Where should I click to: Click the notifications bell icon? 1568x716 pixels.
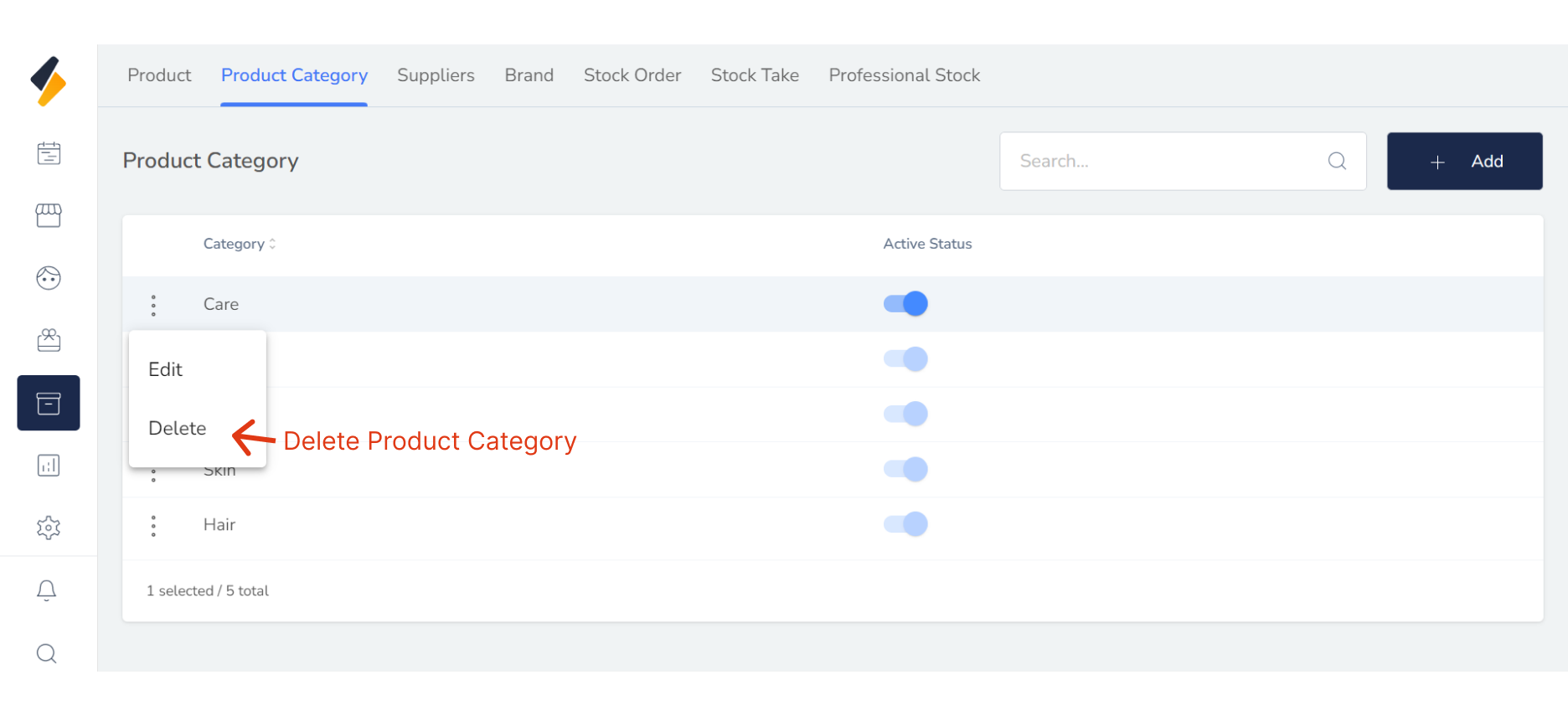tap(47, 590)
